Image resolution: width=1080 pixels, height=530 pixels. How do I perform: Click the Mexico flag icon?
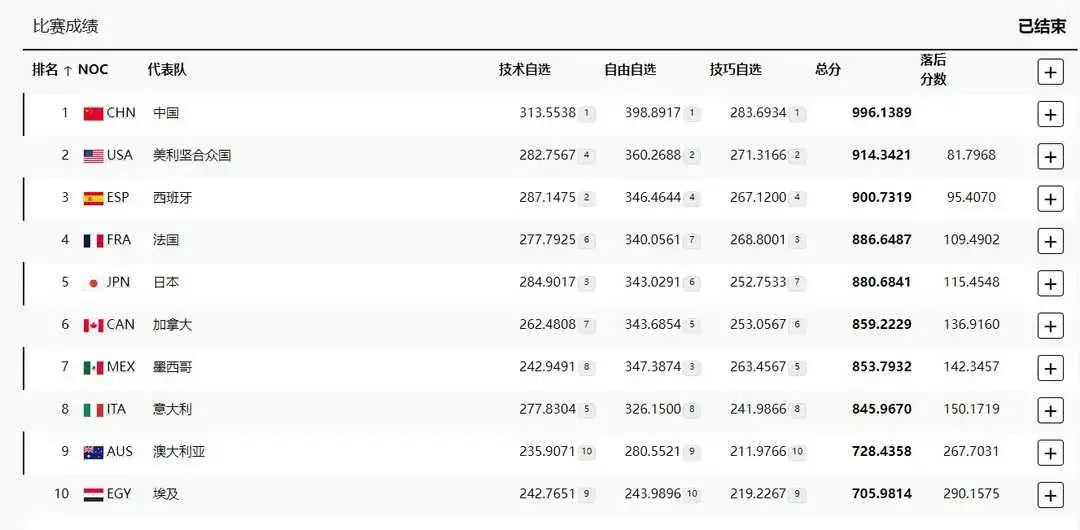click(x=93, y=367)
